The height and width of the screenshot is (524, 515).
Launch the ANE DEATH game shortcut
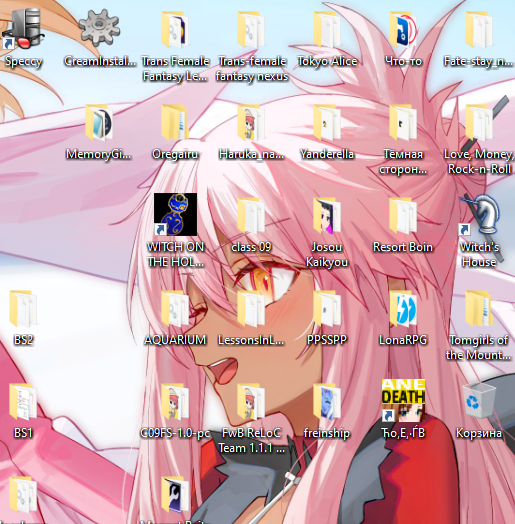point(403,400)
